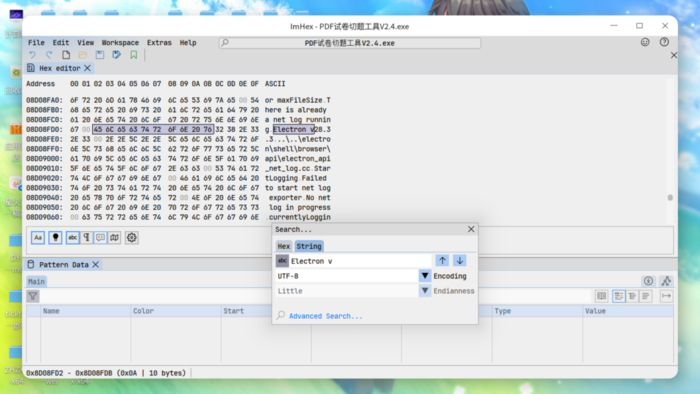Image resolution: width=700 pixels, height=394 pixels.
Task: Close the Hex editor tab
Action: (88, 68)
